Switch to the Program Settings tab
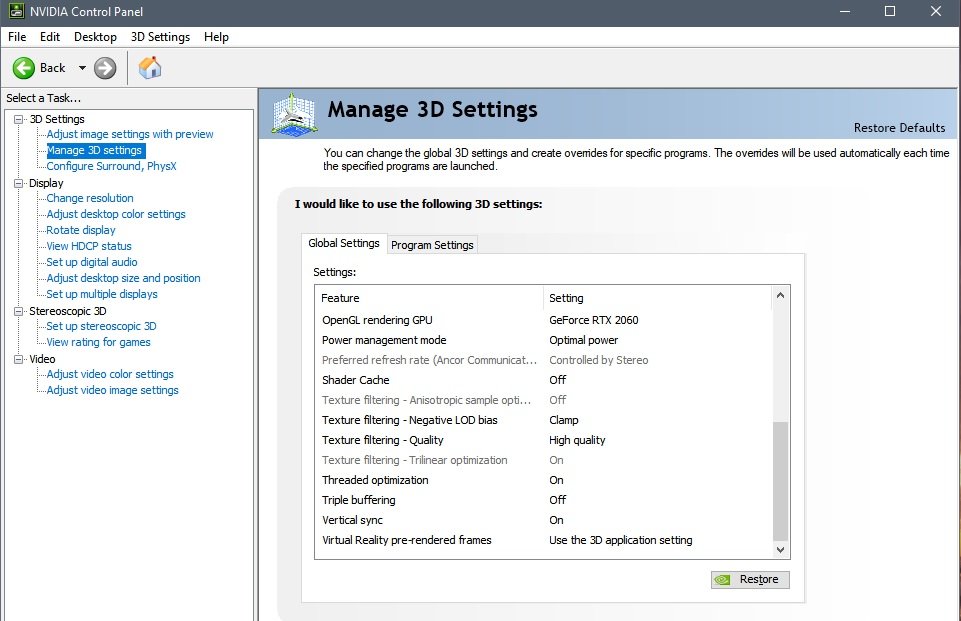Image resolution: width=961 pixels, height=621 pixels. 432,245
